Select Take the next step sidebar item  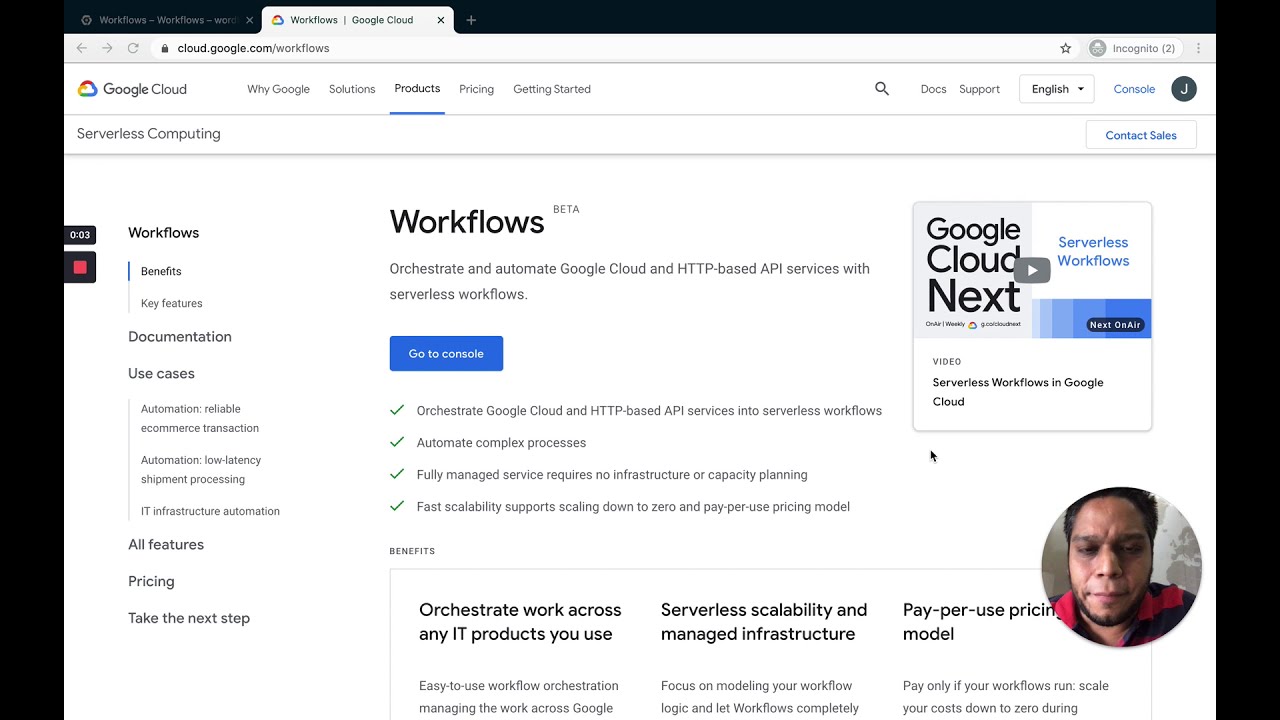click(x=189, y=618)
